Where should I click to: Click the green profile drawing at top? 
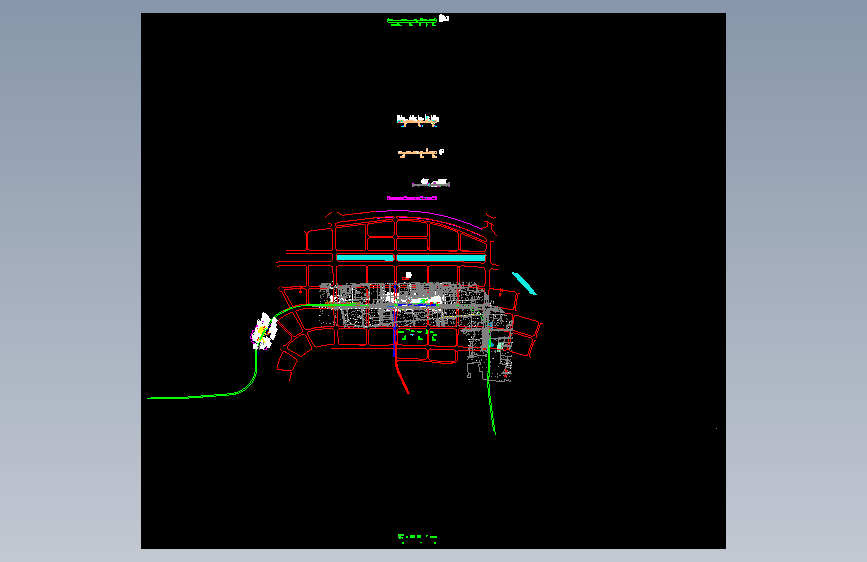point(412,22)
